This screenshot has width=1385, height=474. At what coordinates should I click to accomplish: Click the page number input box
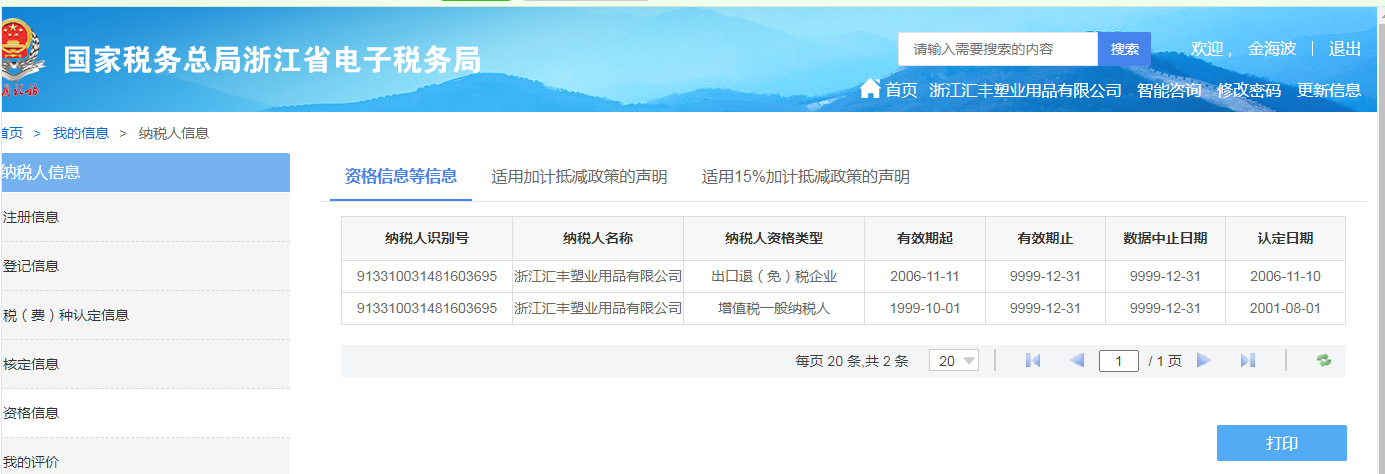pos(1118,361)
